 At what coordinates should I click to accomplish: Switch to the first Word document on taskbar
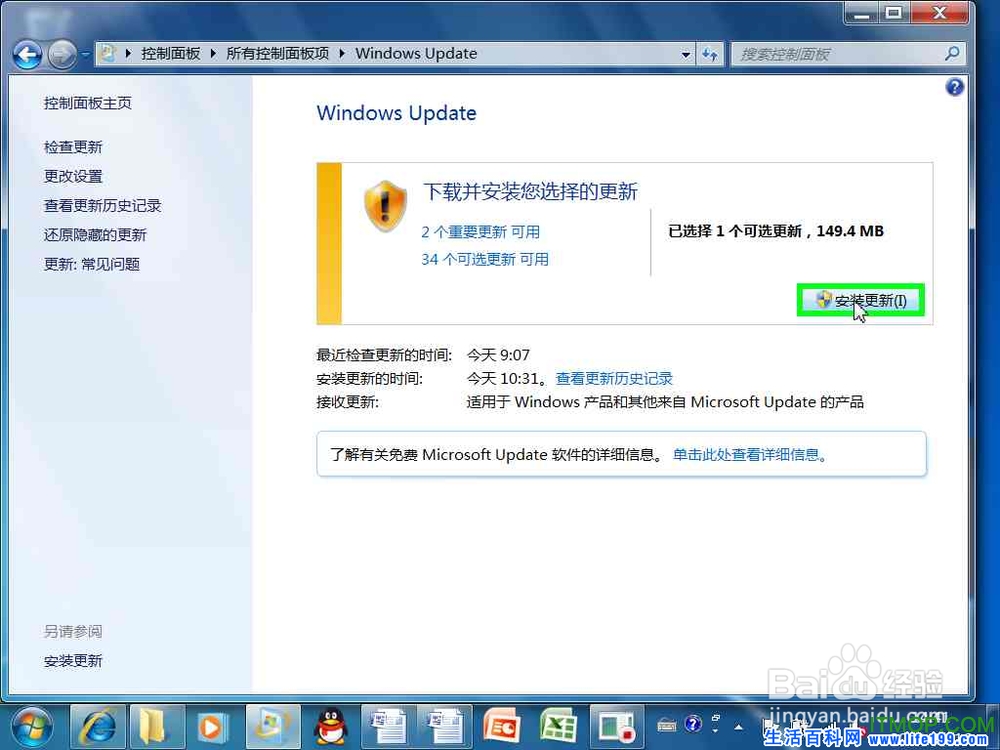pyautogui.click(x=388, y=727)
